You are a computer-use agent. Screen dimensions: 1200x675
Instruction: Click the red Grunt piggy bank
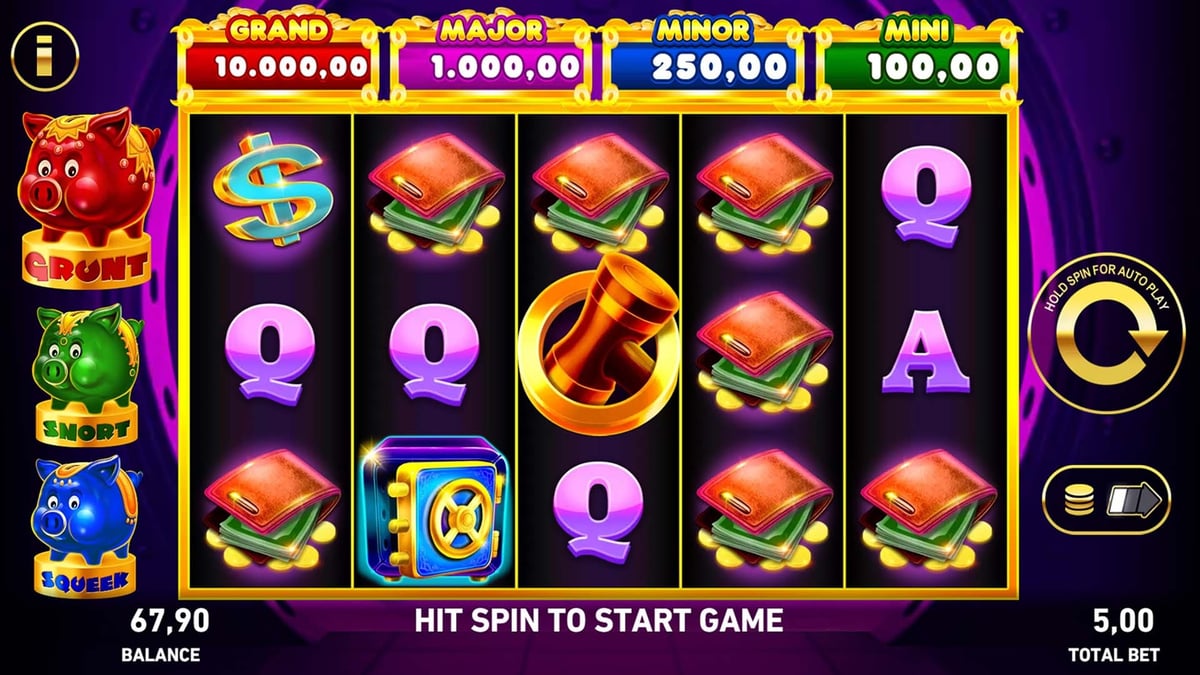point(85,196)
